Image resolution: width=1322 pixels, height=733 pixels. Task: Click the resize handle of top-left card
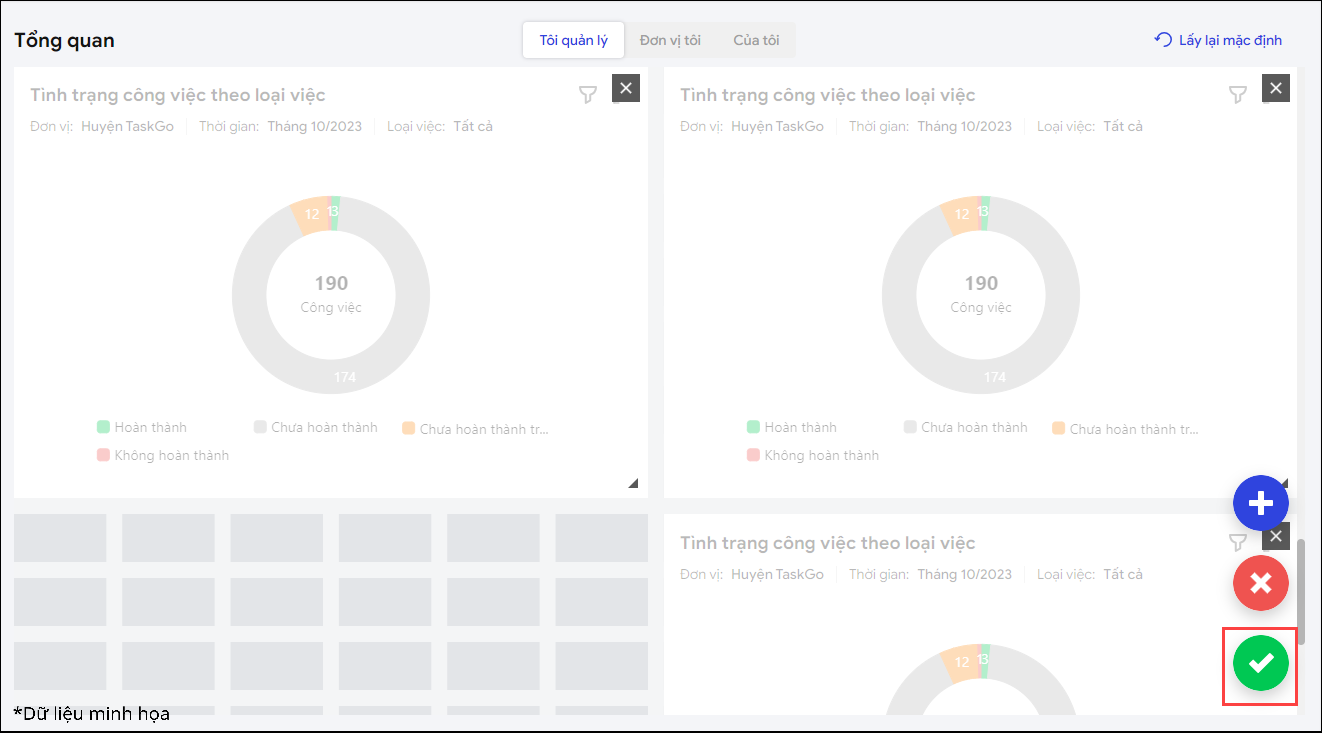tap(632, 483)
